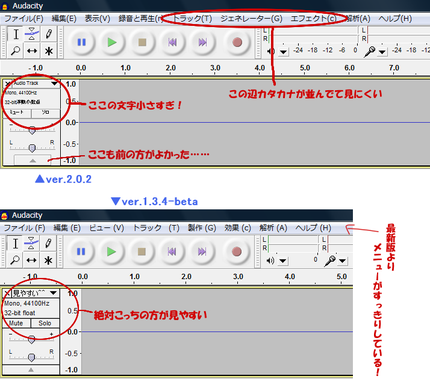Screen dimensions: 430x379
Task: Select the Selection tool in the ver.1.3.4-beta window
Action: click(x=15, y=243)
